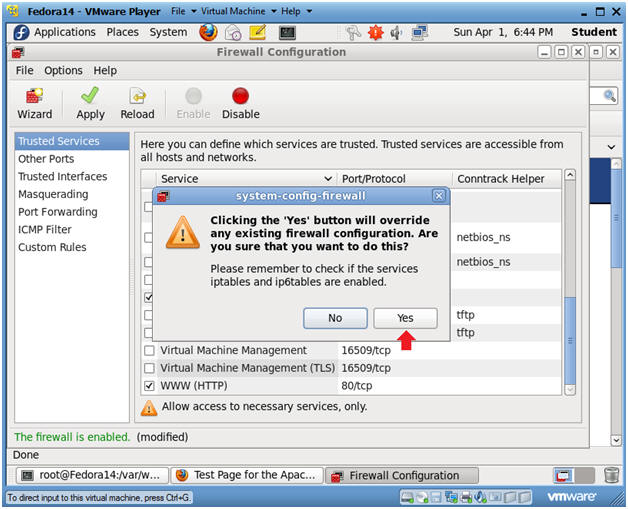Choose No in the dialog
The image size is (628, 509).
click(x=335, y=318)
